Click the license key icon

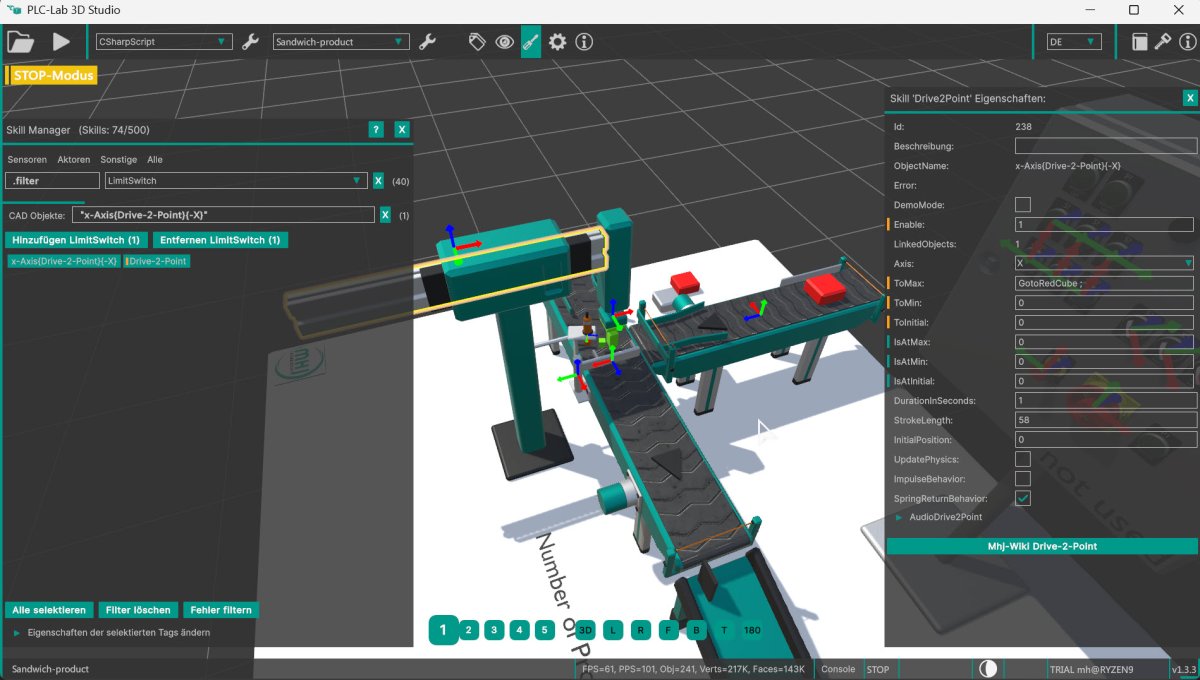1163,42
